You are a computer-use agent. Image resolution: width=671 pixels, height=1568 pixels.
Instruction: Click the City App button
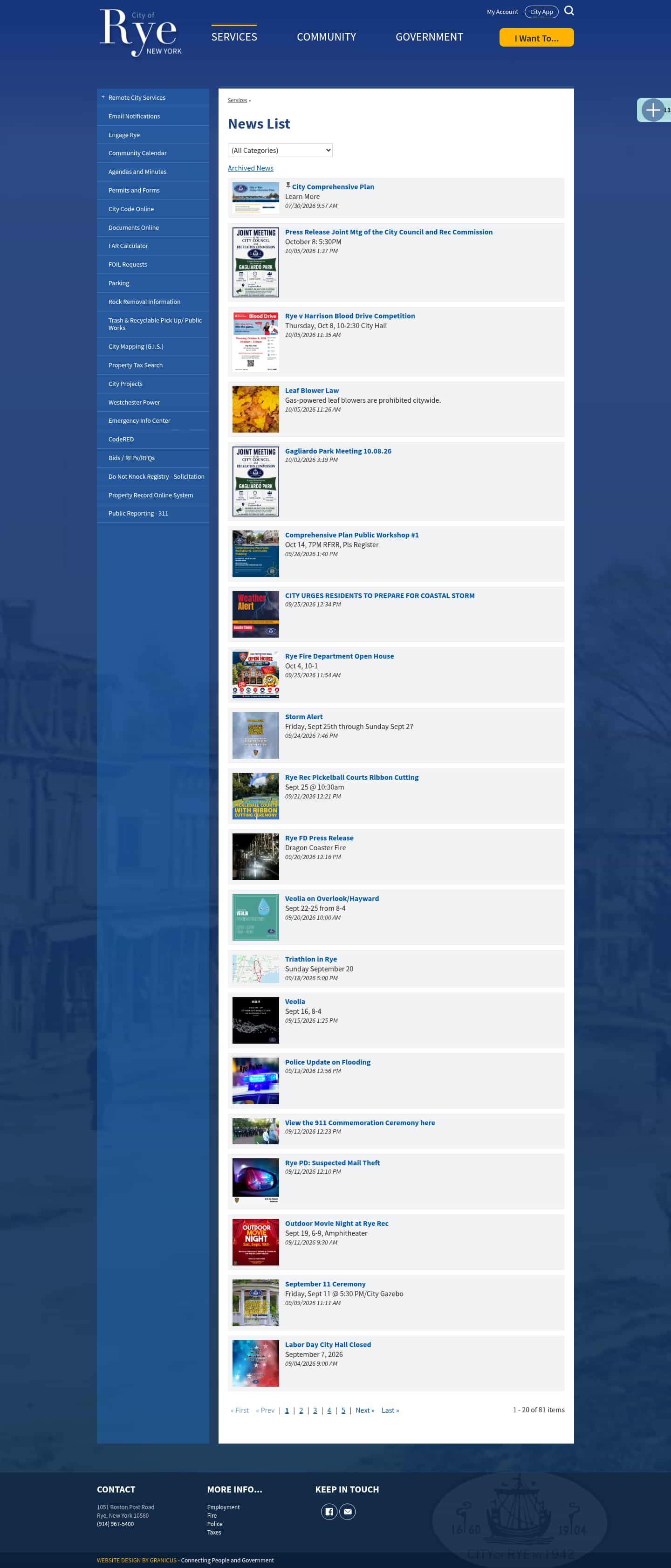[541, 12]
